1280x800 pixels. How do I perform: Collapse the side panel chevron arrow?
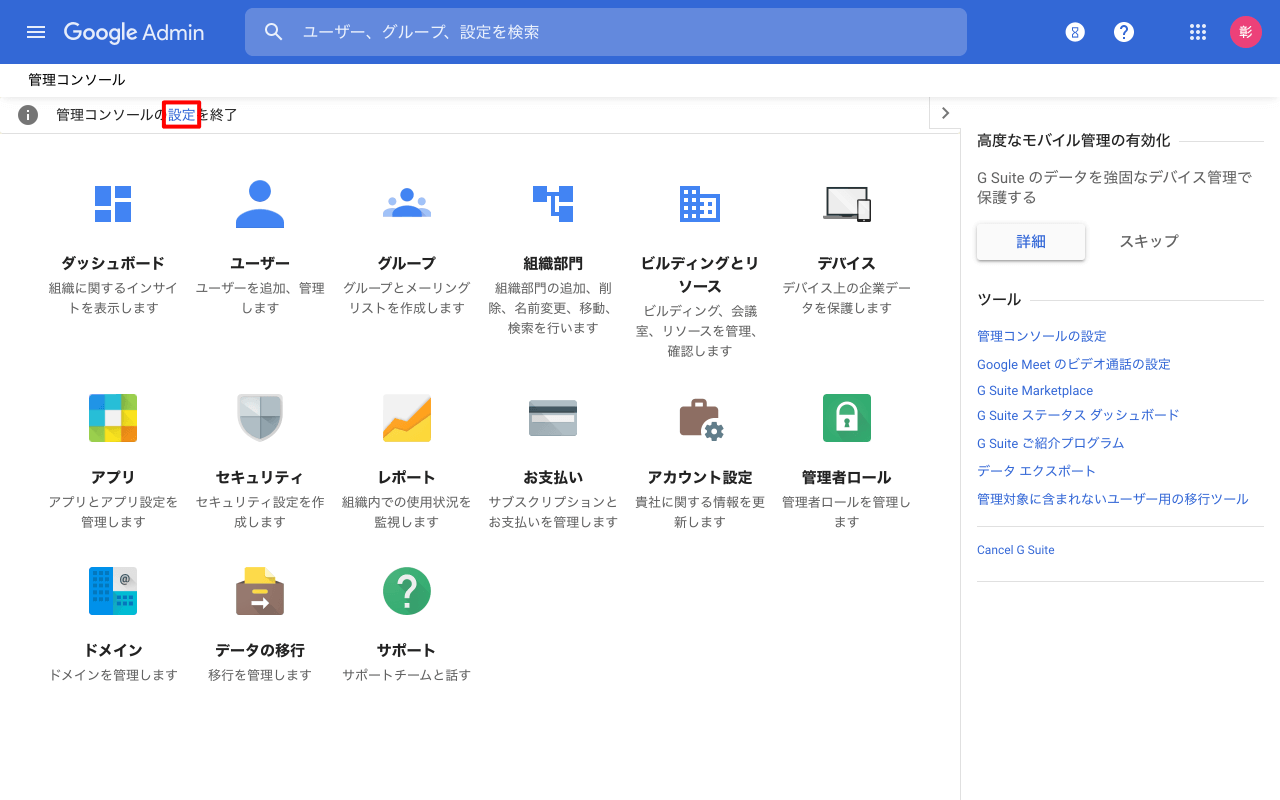(x=945, y=113)
